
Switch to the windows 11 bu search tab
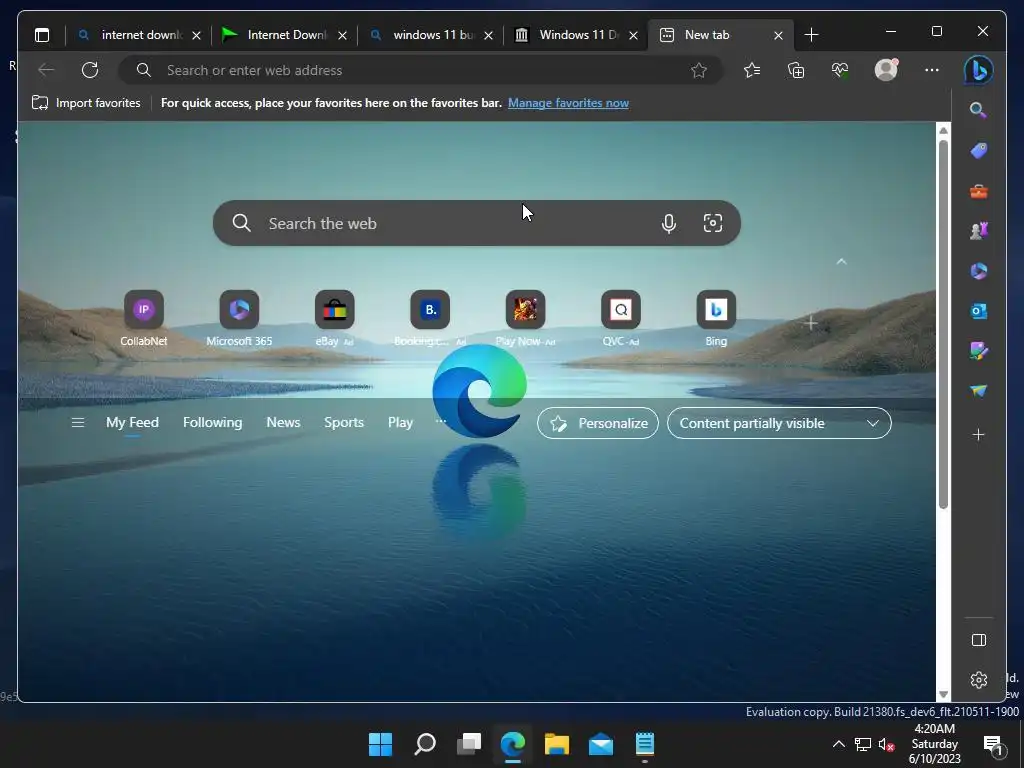pyautogui.click(x=430, y=35)
